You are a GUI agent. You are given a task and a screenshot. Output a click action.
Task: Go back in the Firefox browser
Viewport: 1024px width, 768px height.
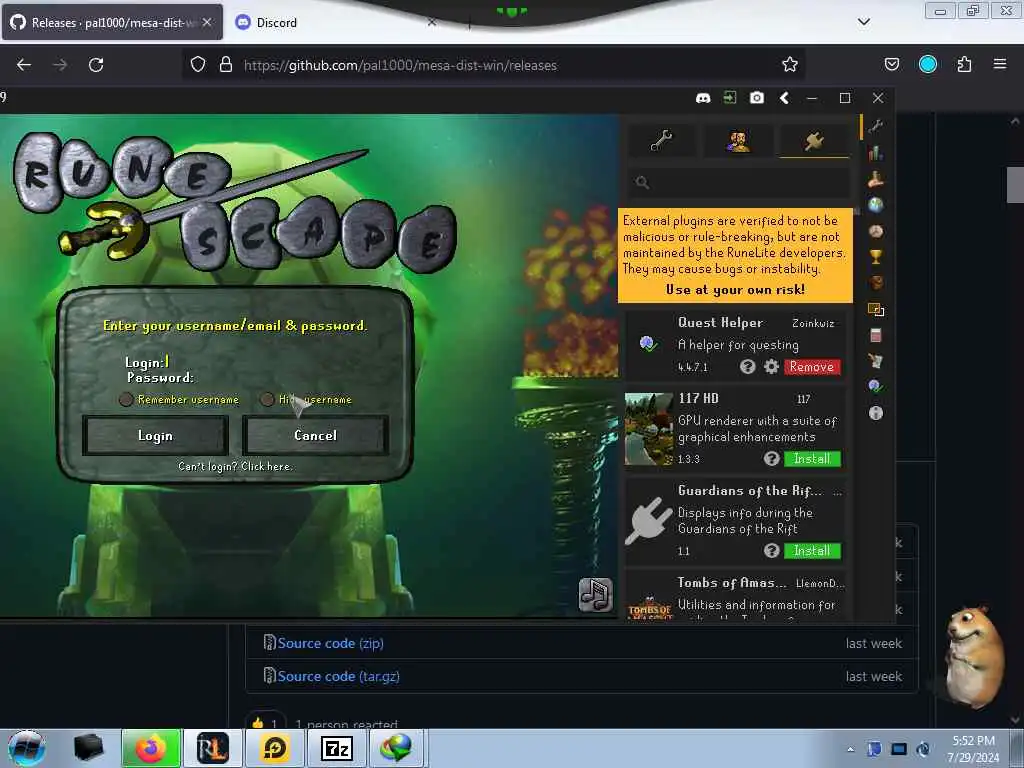click(x=24, y=65)
